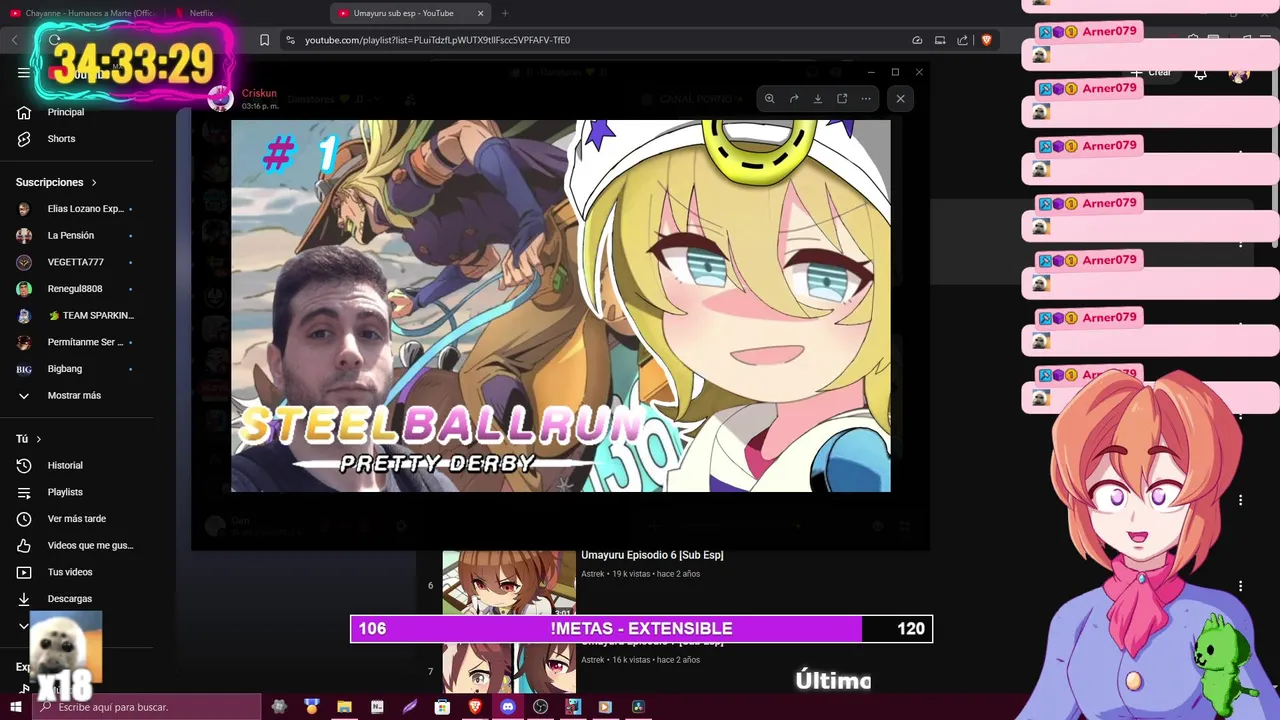This screenshot has height=720, width=1280.
Task: Open Discord from the taskbar
Action: pyautogui.click(x=508, y=707)
